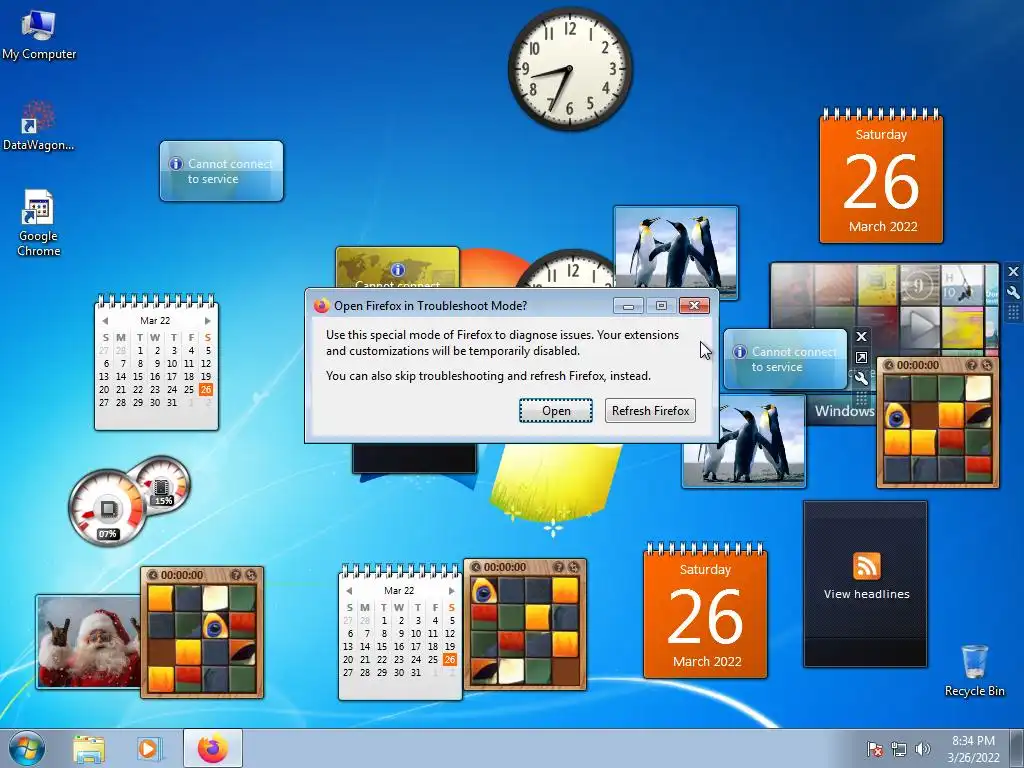Select highlighted 26 in calendar above CPU meter

pyautogui.click(x=206, y=389)
